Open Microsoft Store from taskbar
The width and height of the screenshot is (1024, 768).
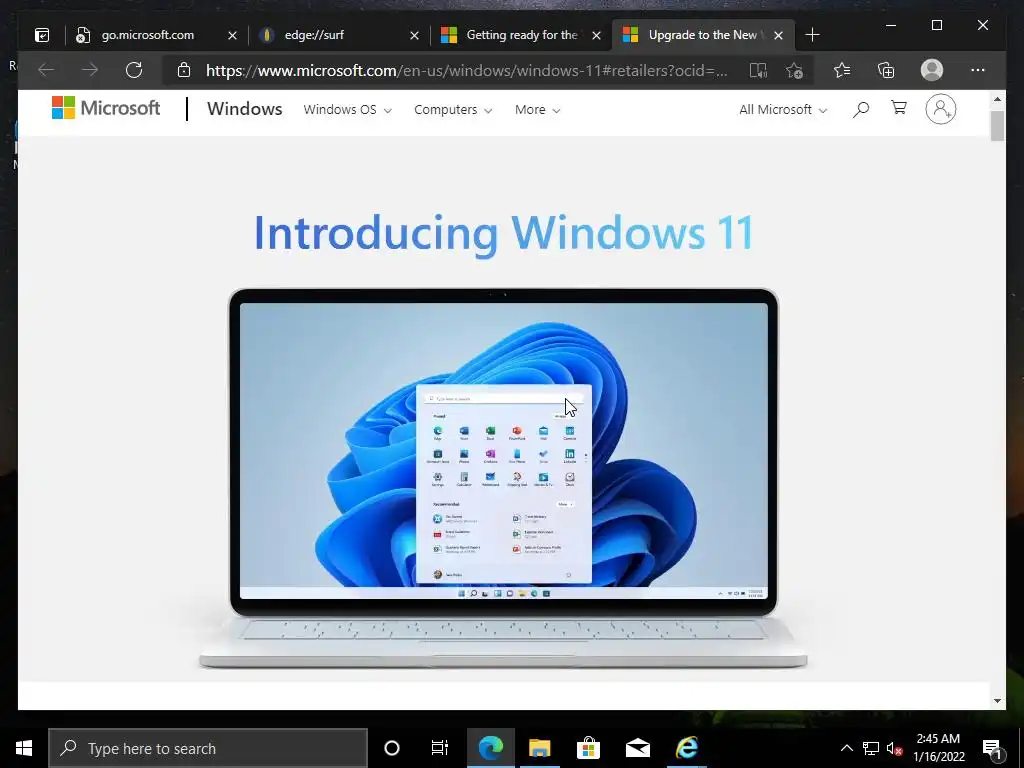[x=588, y=748]
